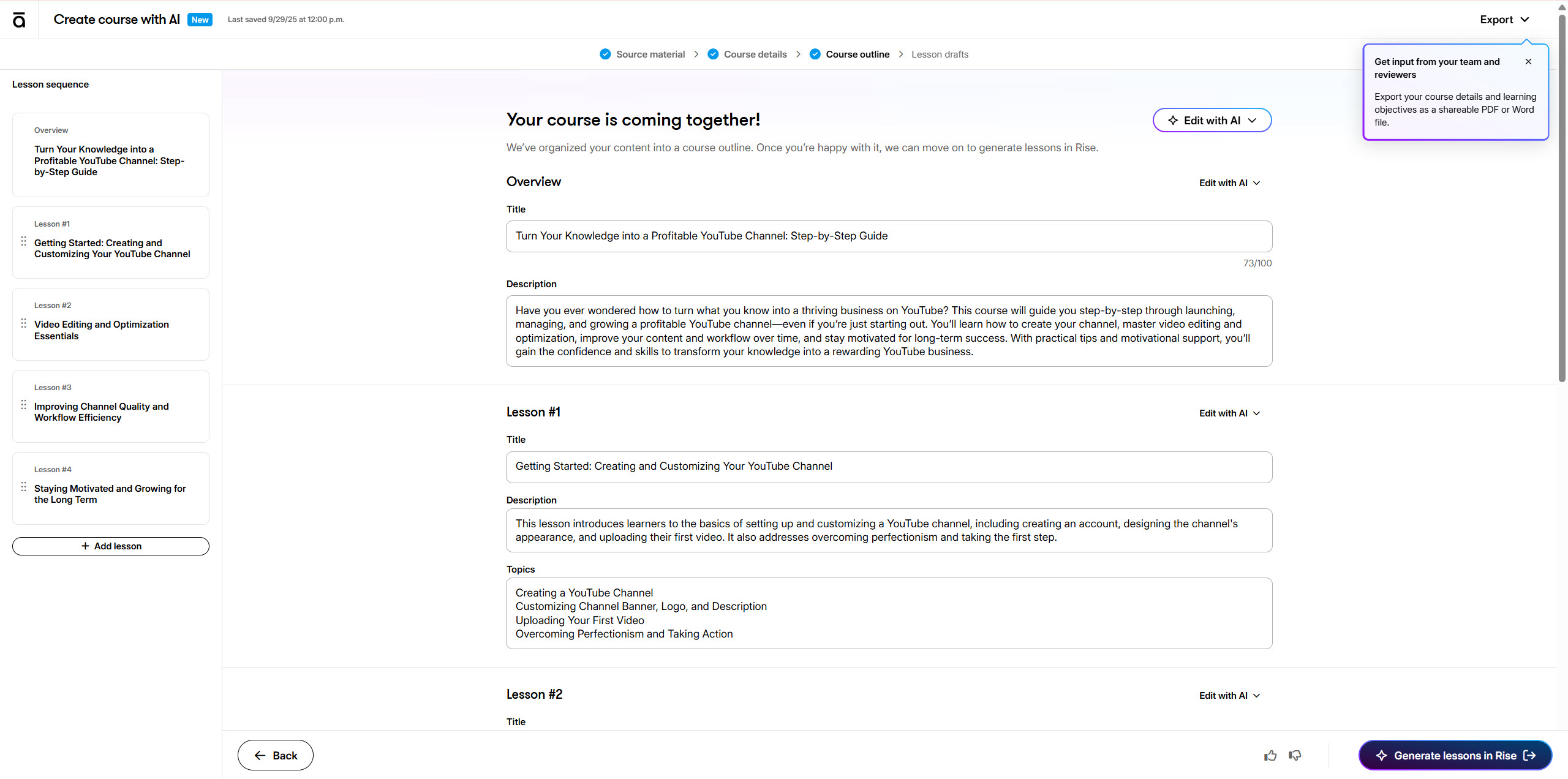Screen dimensions: 1568x779
Task: Open the Export dropdown menu
Action: pos(1504,20)
